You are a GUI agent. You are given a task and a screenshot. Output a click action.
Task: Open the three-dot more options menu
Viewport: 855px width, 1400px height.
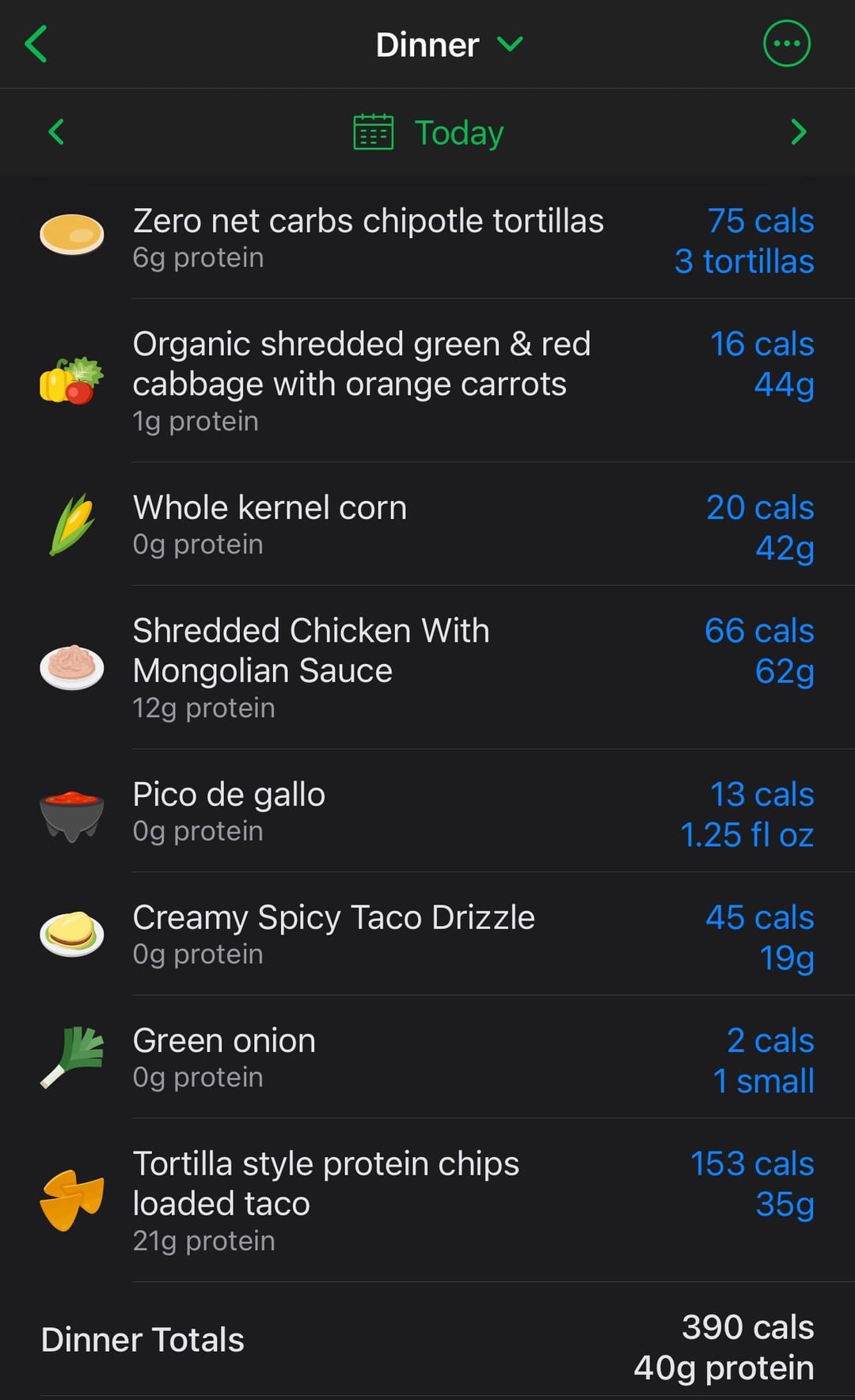coord(786,44)
